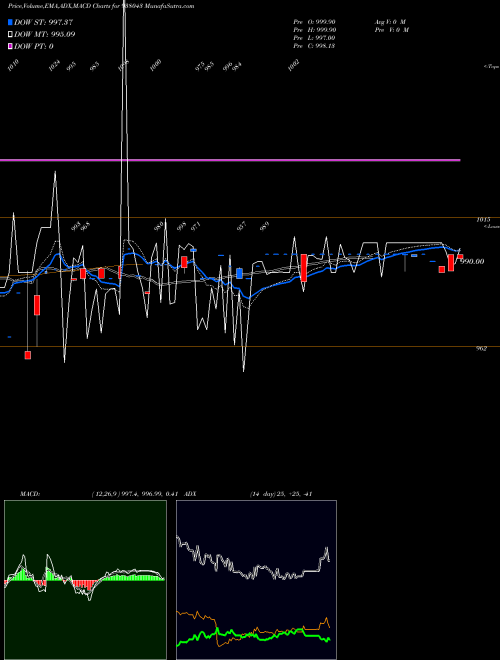Screen dimensions: 500x660
Task: Click the lowest red candle below the 962 line
Action: (x=28, y=355)
